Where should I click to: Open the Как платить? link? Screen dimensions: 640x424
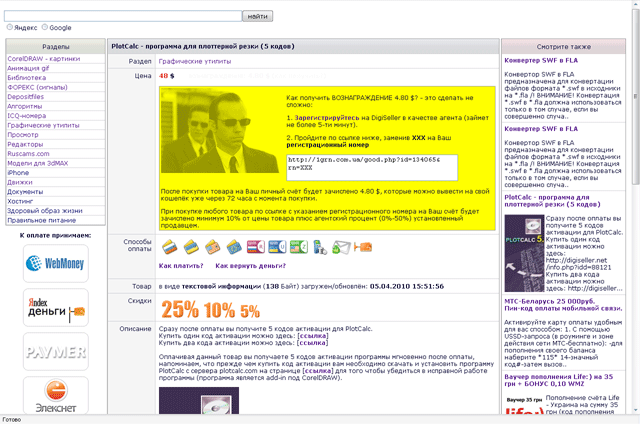[181, 266]
